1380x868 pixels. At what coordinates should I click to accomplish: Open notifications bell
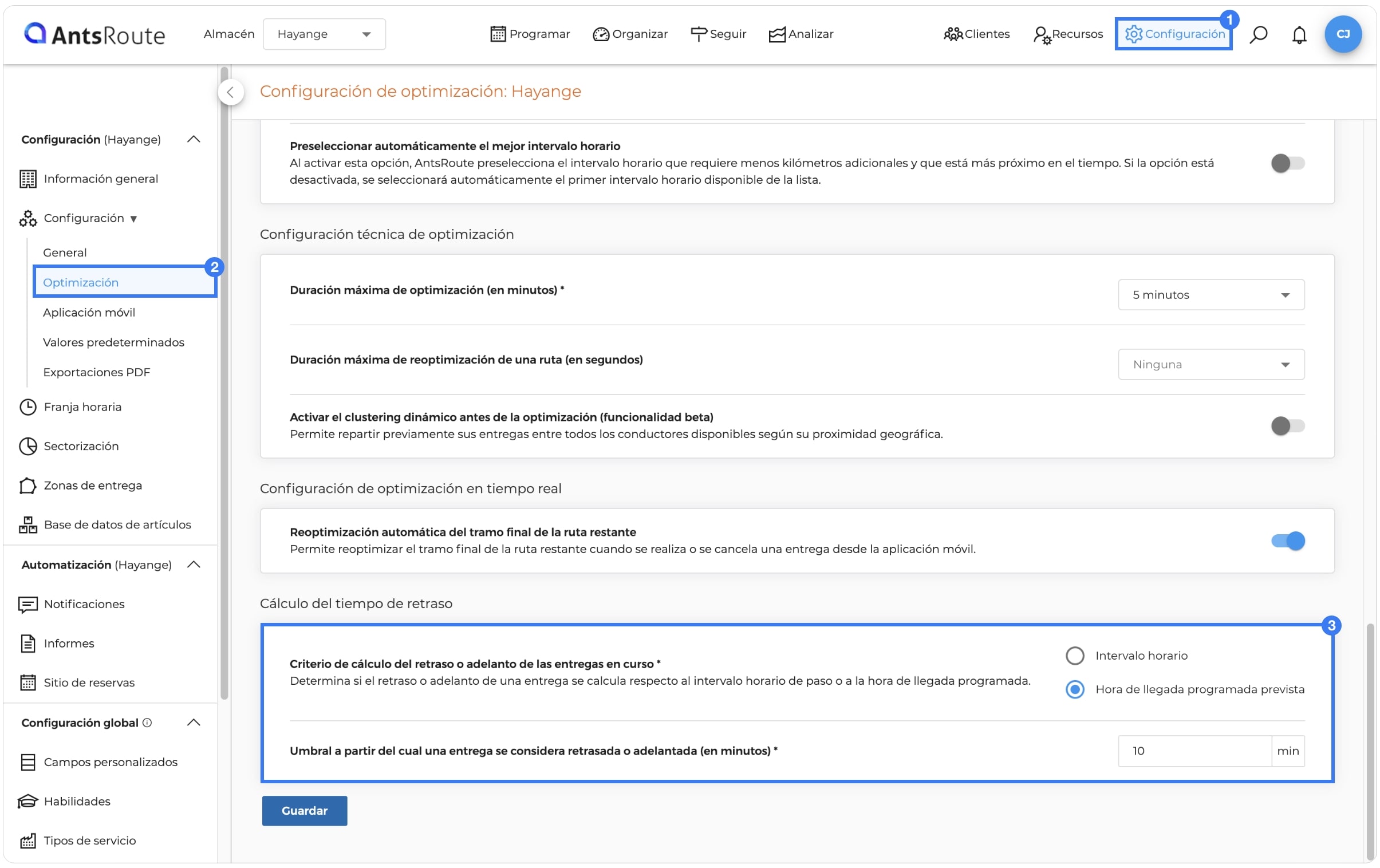[x=1299, y=35]
